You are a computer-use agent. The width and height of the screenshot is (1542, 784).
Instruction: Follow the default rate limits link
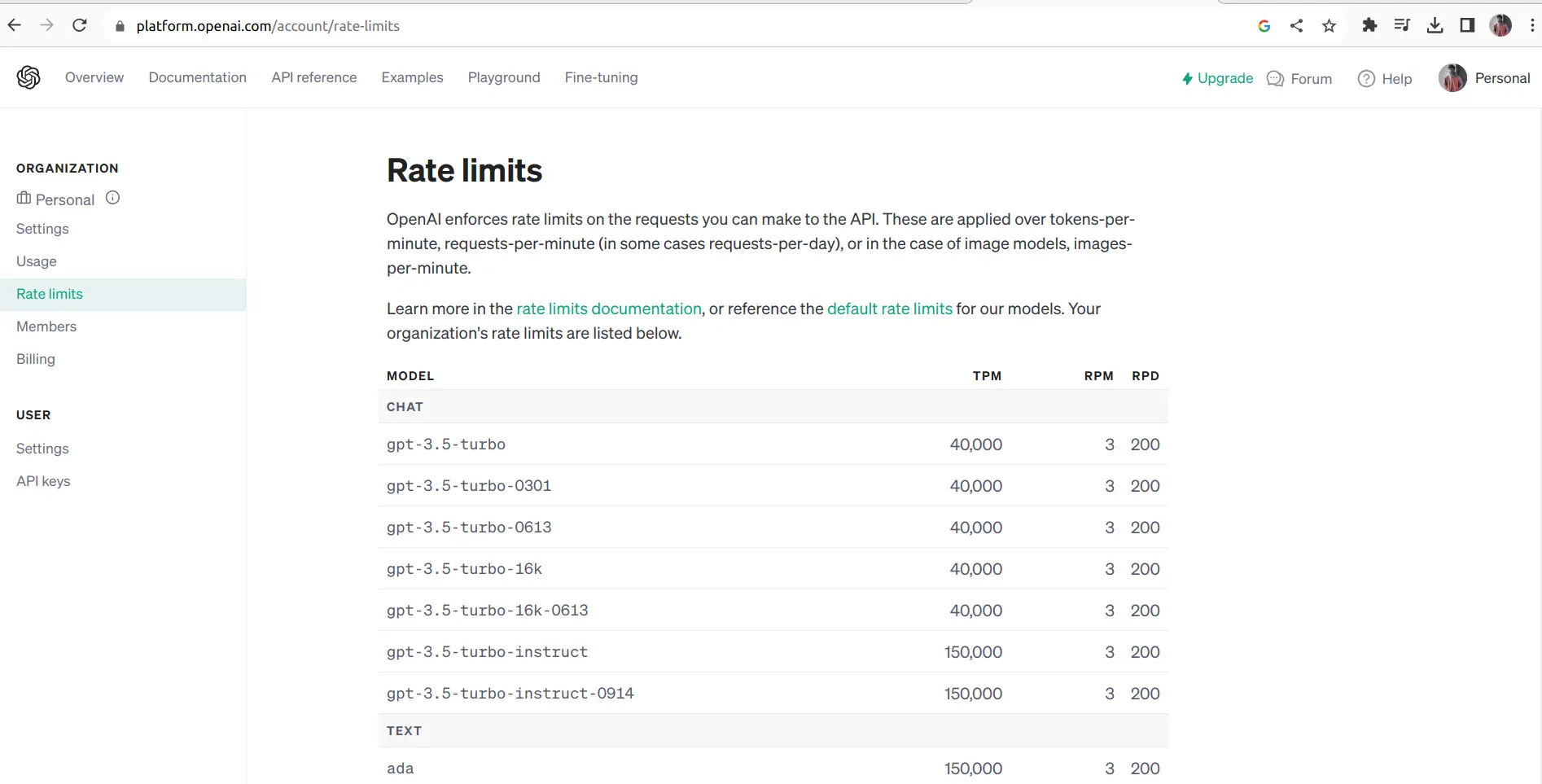890,309
